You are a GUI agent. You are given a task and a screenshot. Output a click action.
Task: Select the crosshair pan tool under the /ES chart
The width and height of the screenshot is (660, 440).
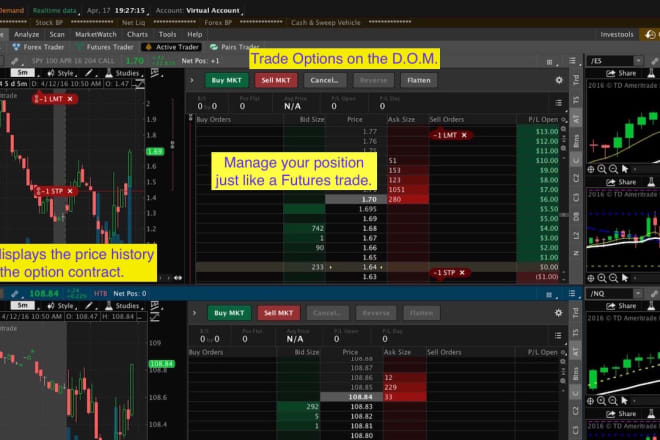click(591, 169)
